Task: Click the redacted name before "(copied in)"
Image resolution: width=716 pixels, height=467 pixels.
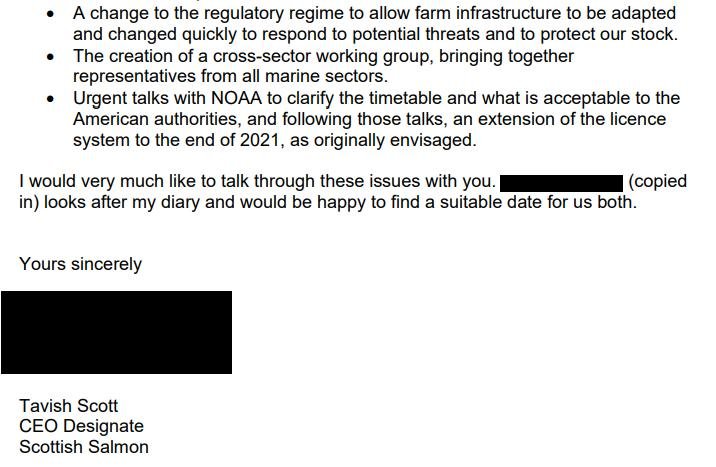Action: coord(561,183)
